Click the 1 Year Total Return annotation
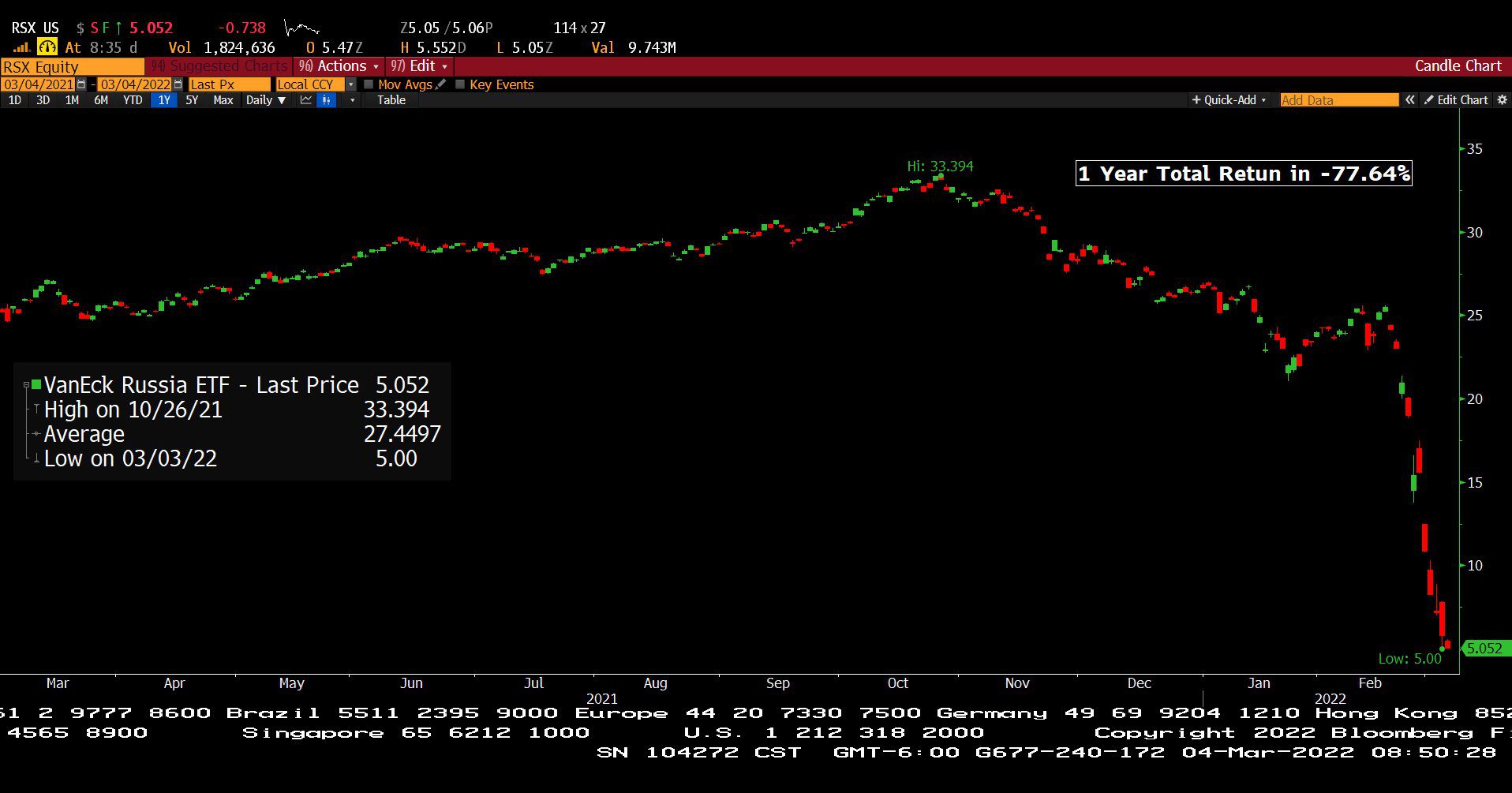The height and width of the screenshot is (793, 1512). click(1244, 174)
